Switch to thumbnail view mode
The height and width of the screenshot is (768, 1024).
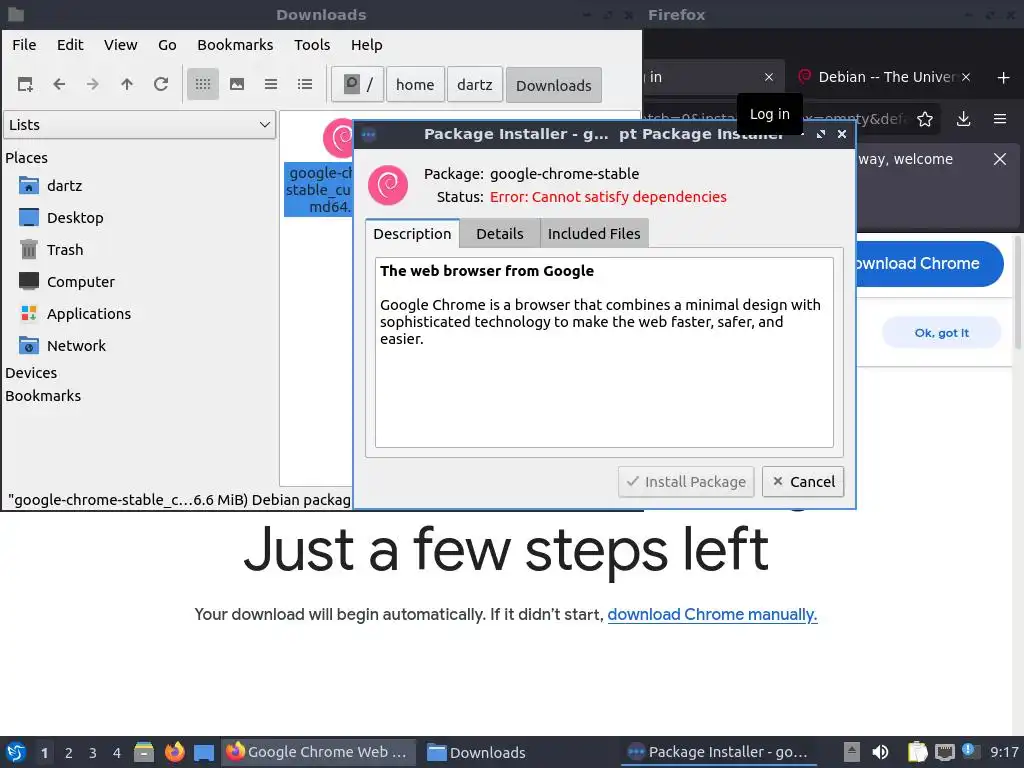point(237,84)
